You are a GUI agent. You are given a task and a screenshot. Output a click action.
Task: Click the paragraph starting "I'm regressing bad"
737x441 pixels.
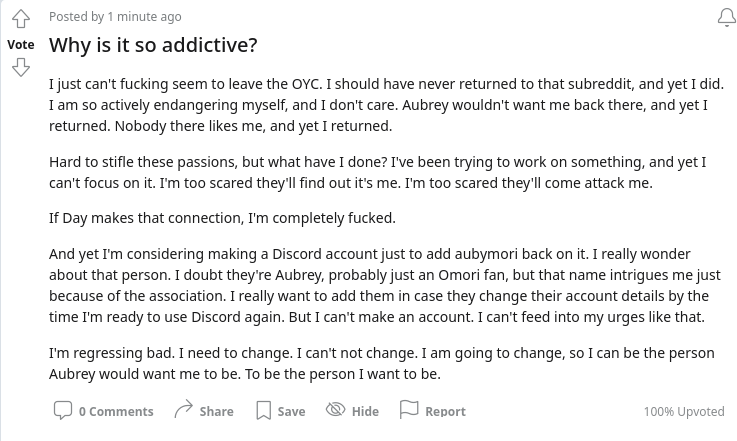tap(381, 364)
